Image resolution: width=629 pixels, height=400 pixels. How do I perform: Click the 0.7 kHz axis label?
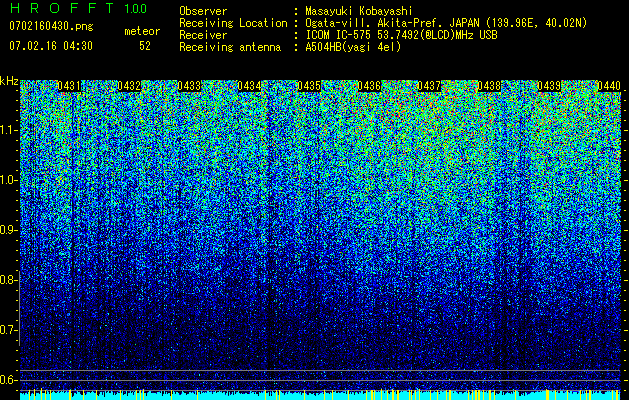7,330
